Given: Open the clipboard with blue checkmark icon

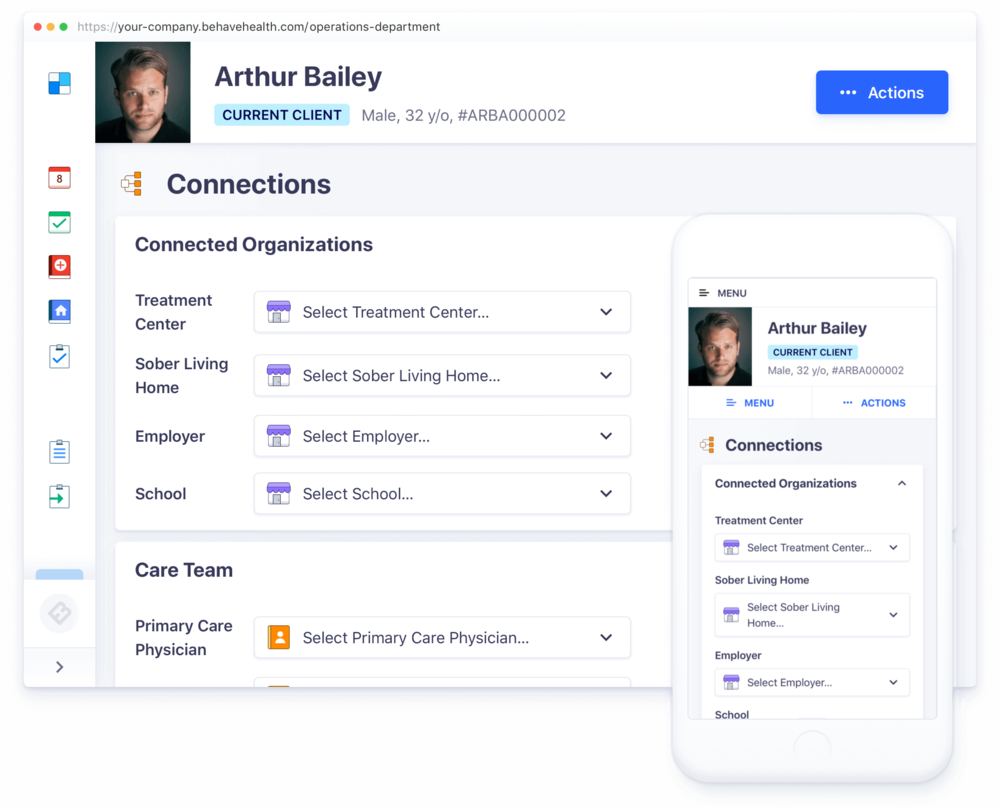Looking at the screenshot, I should pyautogui.click(x=60, y=356).
